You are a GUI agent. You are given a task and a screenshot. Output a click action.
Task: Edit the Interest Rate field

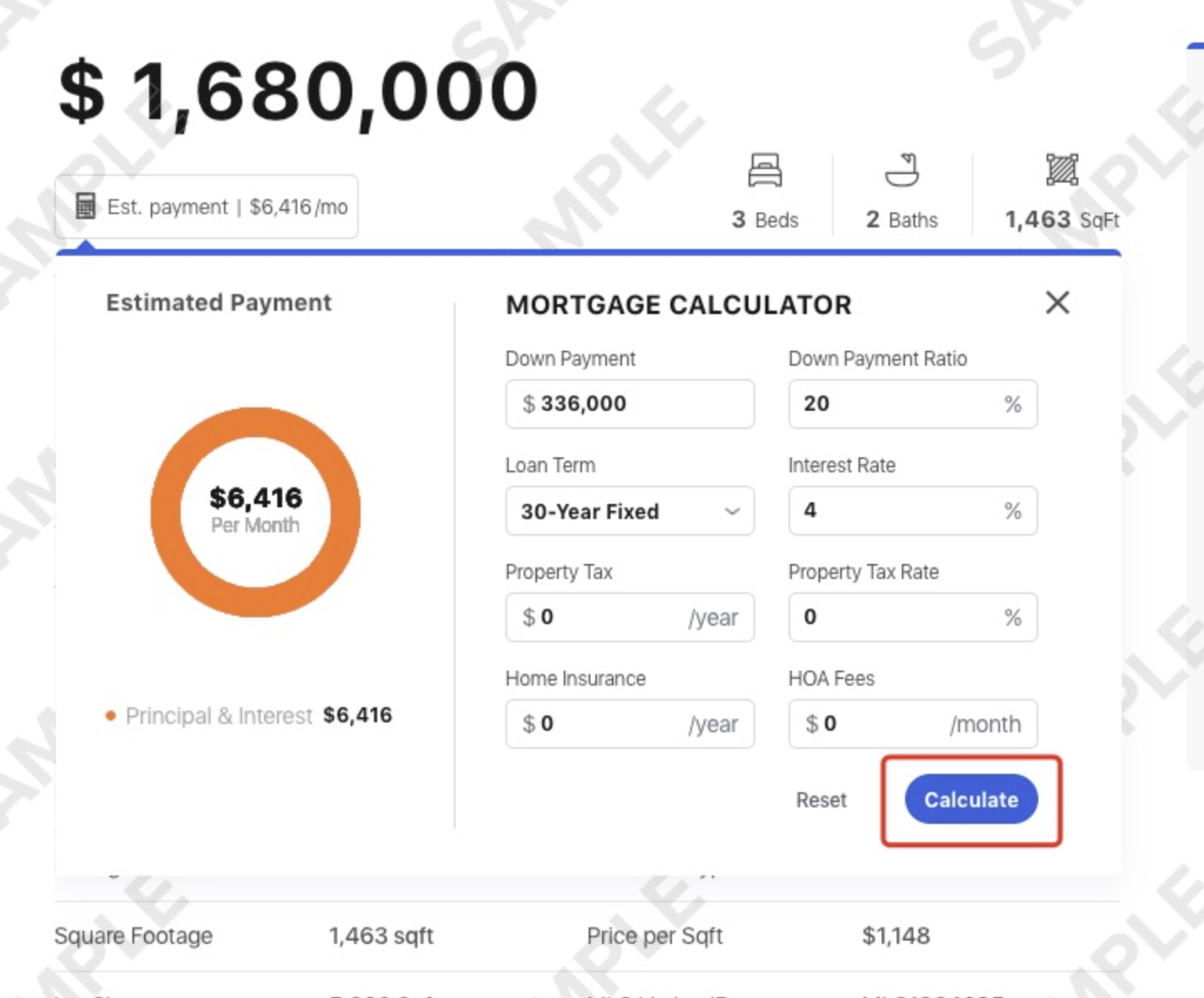[913, 511]
